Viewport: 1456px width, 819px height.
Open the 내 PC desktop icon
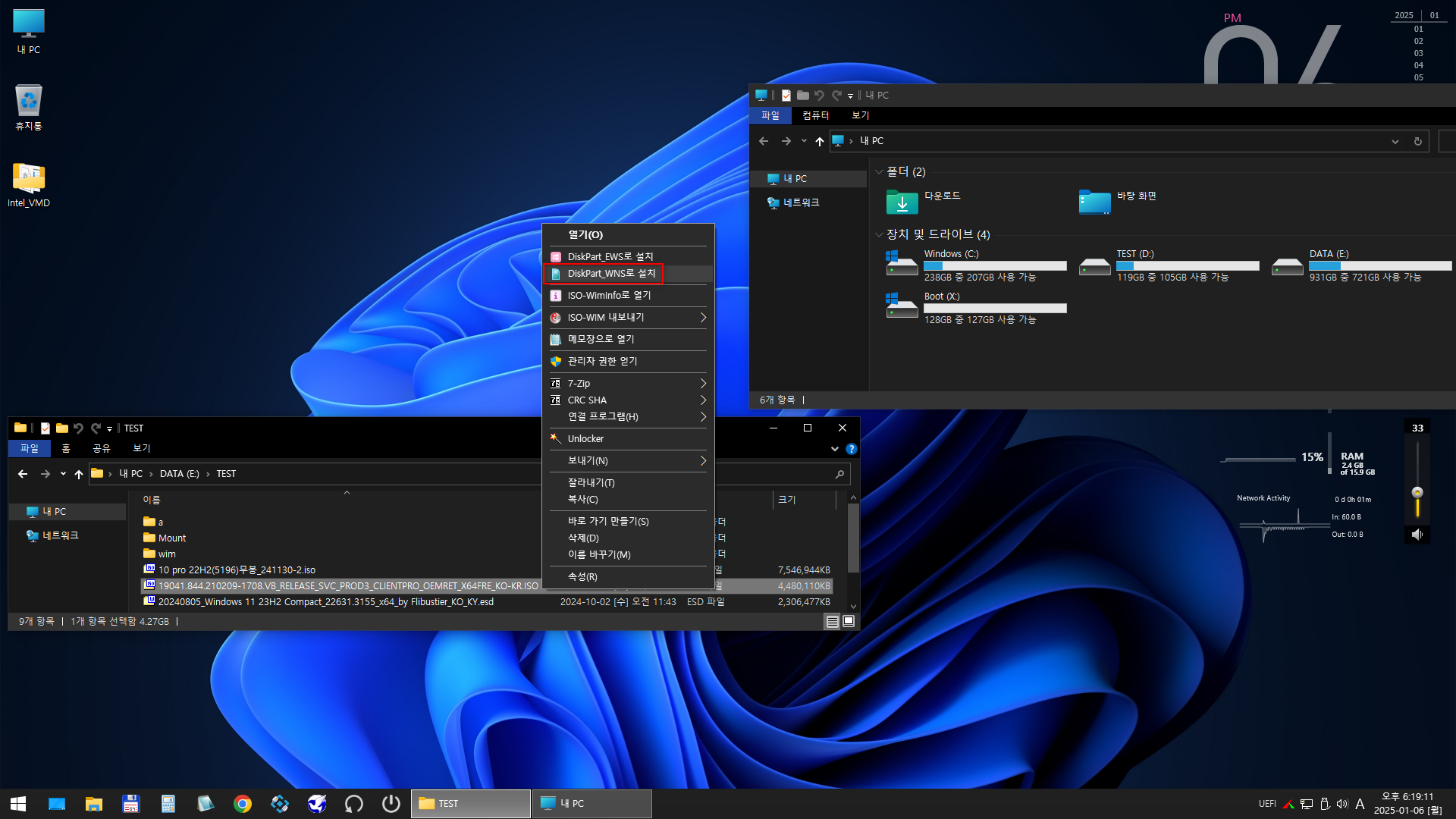pyautogui.click(x=29, y=32)
